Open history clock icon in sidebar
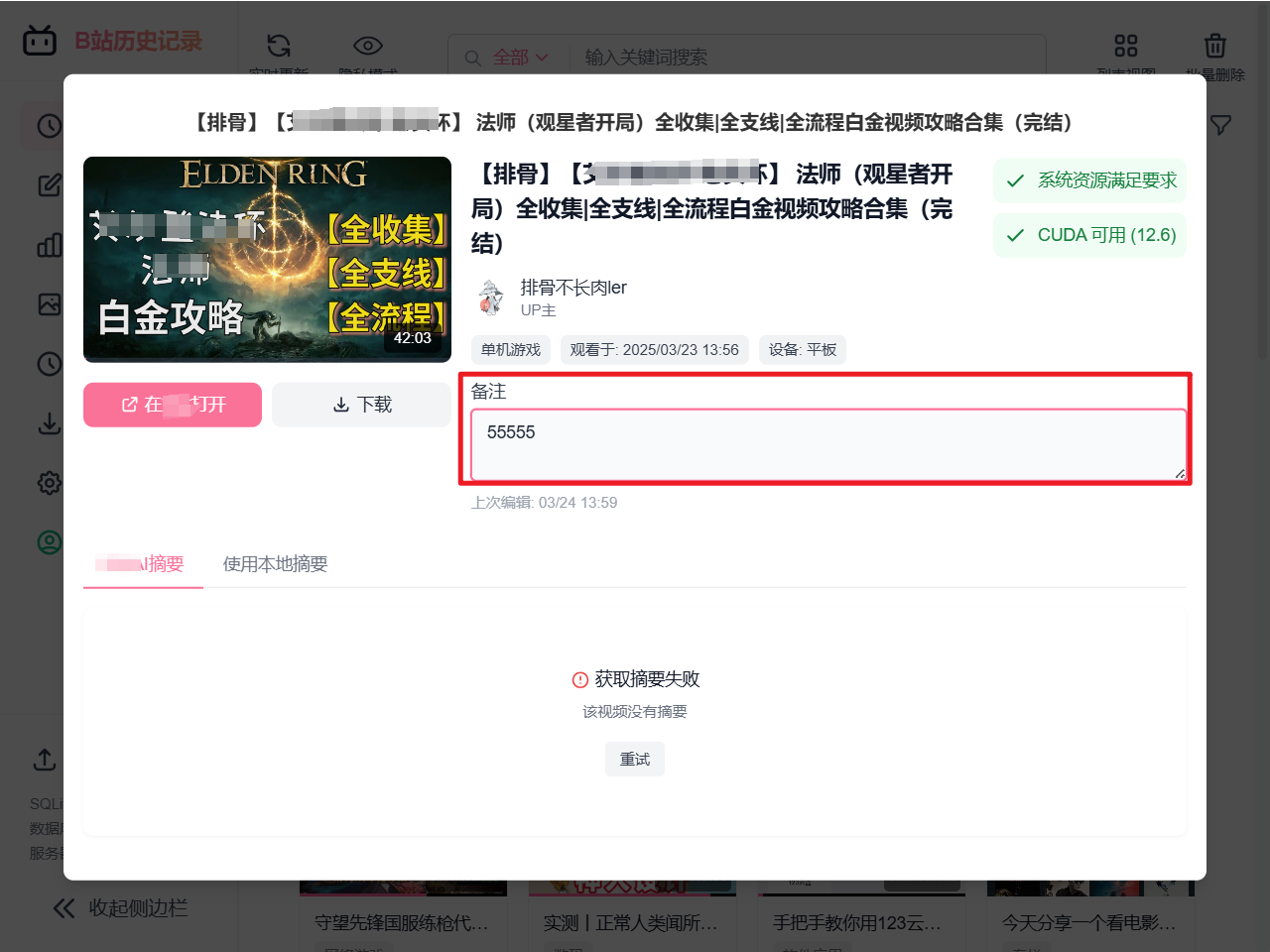1270x952 pixels. coord(50,126)
